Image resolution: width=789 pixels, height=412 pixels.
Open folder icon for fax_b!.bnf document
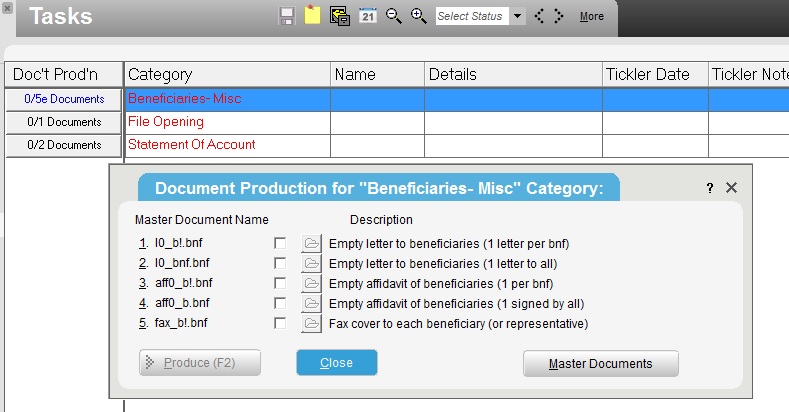[311, 323]
